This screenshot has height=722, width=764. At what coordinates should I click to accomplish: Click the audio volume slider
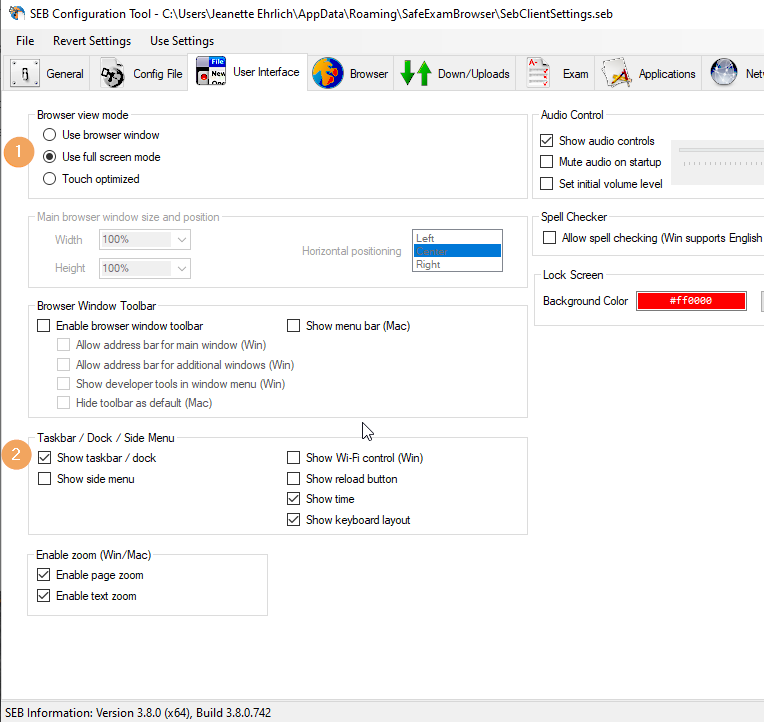721,150
